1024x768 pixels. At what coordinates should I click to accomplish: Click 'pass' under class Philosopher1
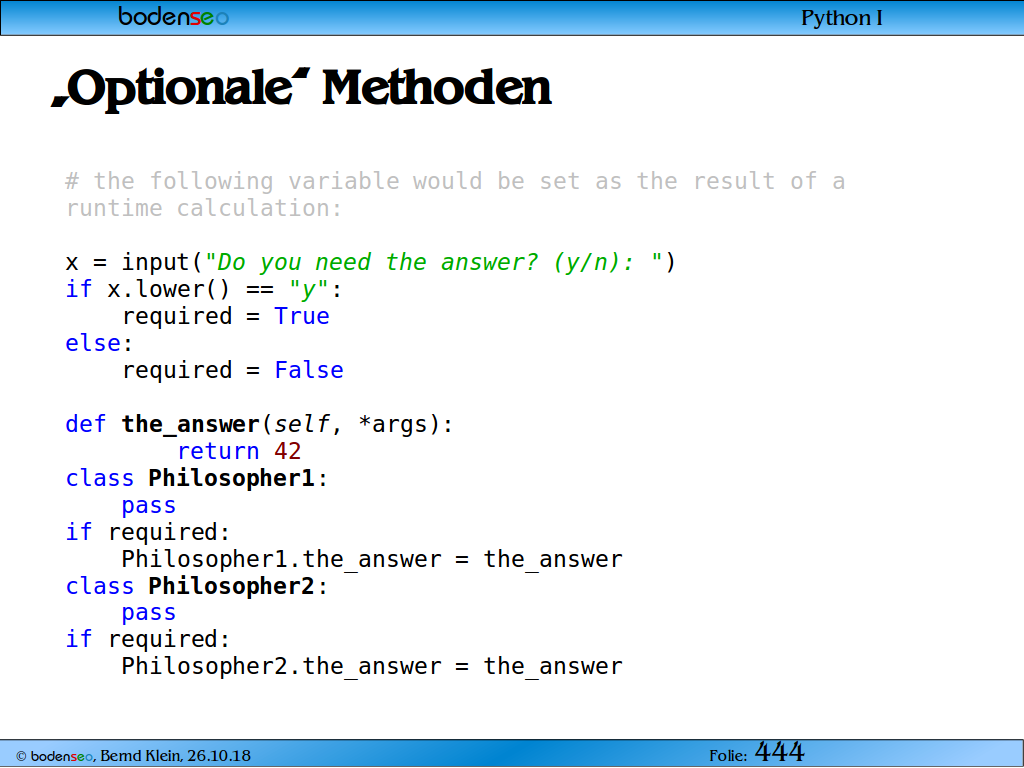[x=148, y=505]
